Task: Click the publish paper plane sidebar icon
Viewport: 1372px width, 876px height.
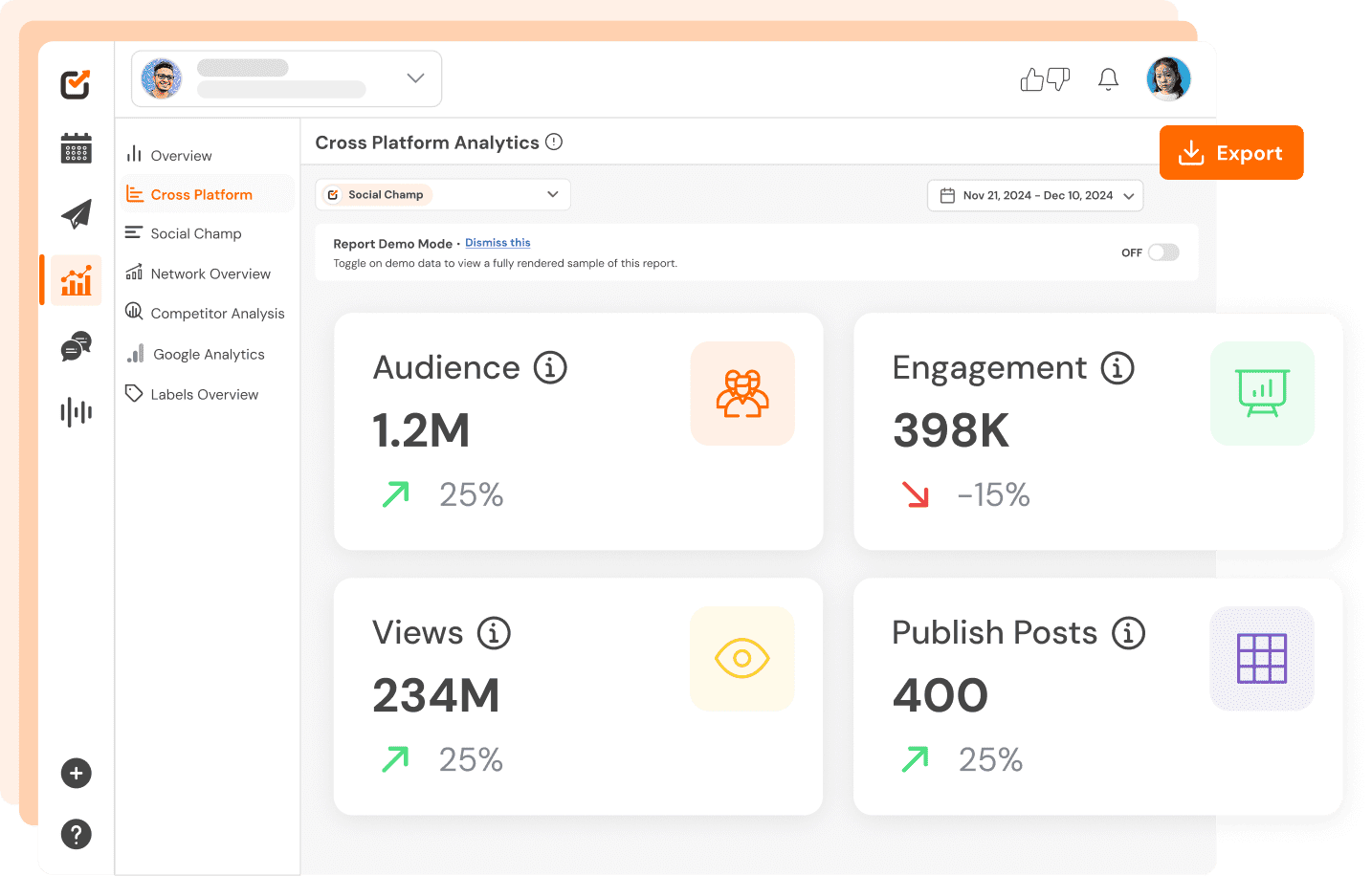Action: point(76,213)
